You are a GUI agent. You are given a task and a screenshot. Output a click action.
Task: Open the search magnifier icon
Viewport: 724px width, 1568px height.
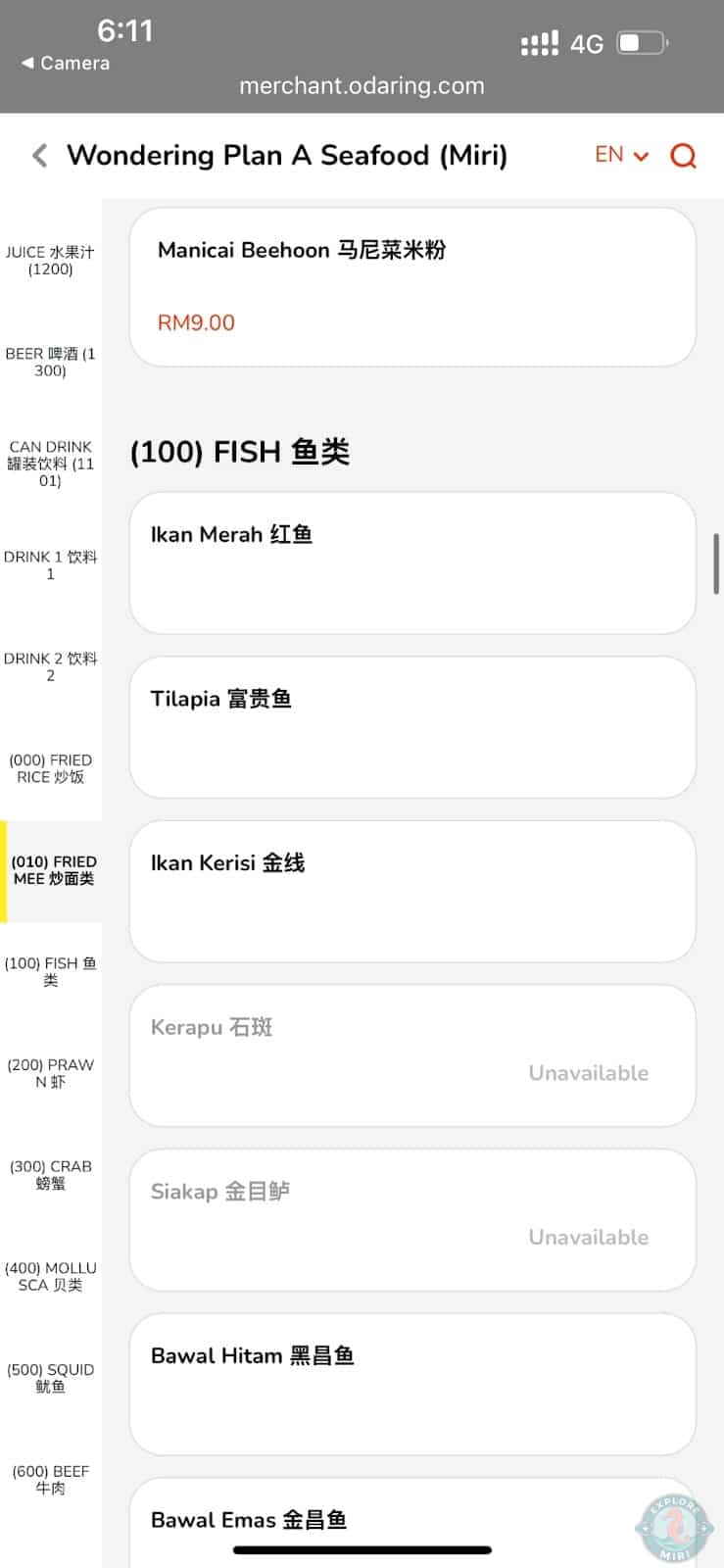point(683,156)
